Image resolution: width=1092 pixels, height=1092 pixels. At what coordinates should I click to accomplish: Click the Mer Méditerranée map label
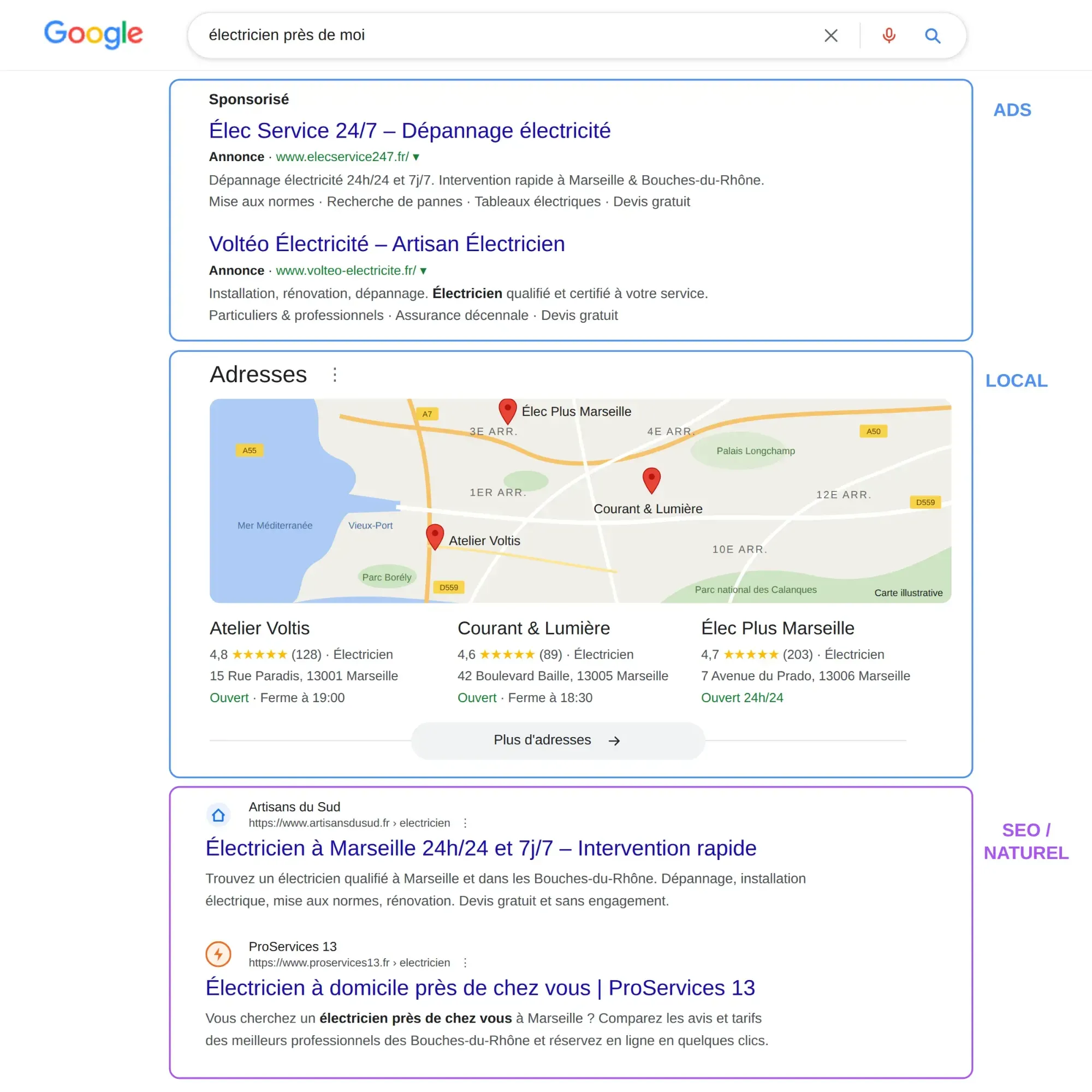[x=275, y=526]
